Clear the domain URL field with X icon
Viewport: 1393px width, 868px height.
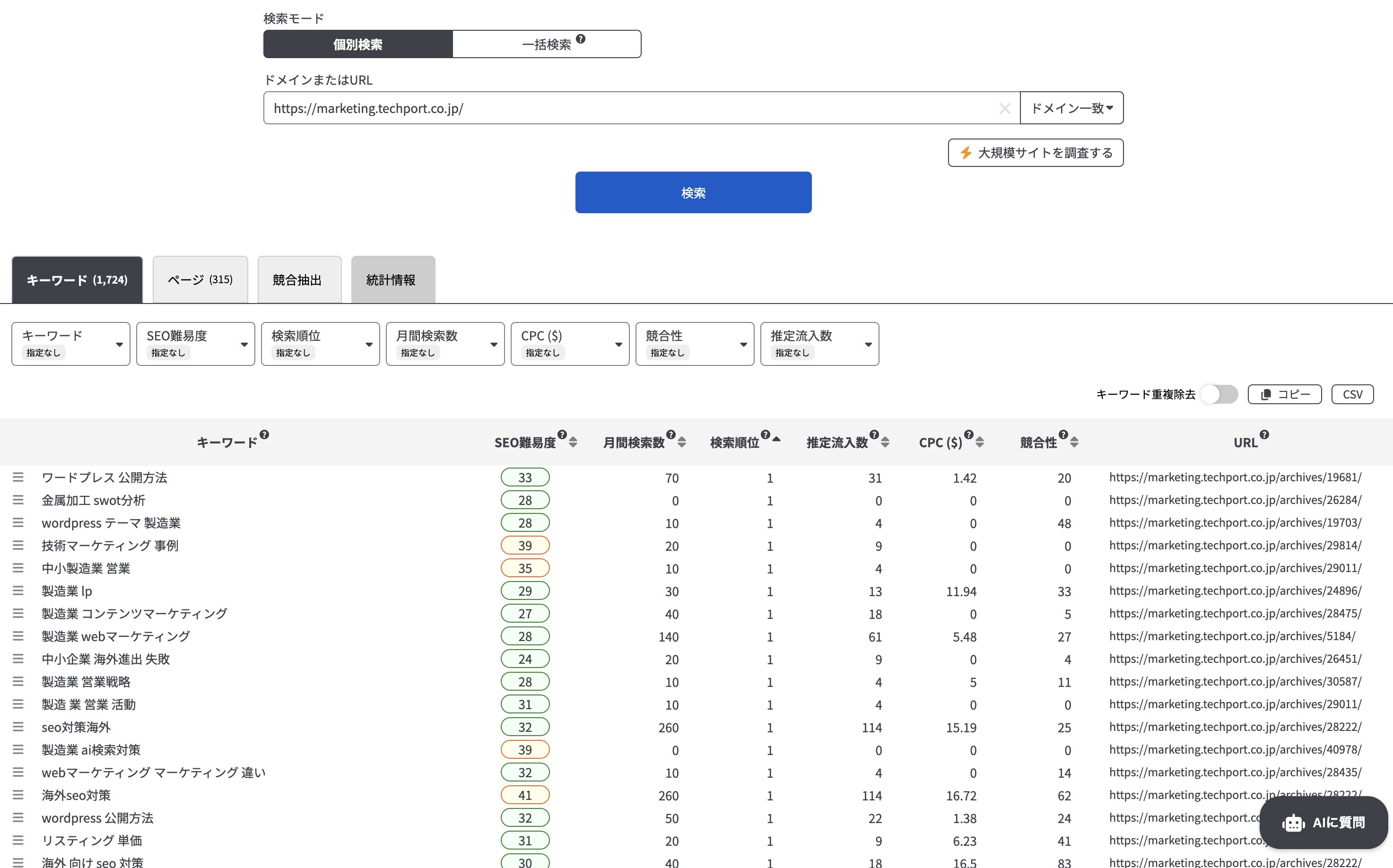pyautogui.click(x=1004, y=109)
